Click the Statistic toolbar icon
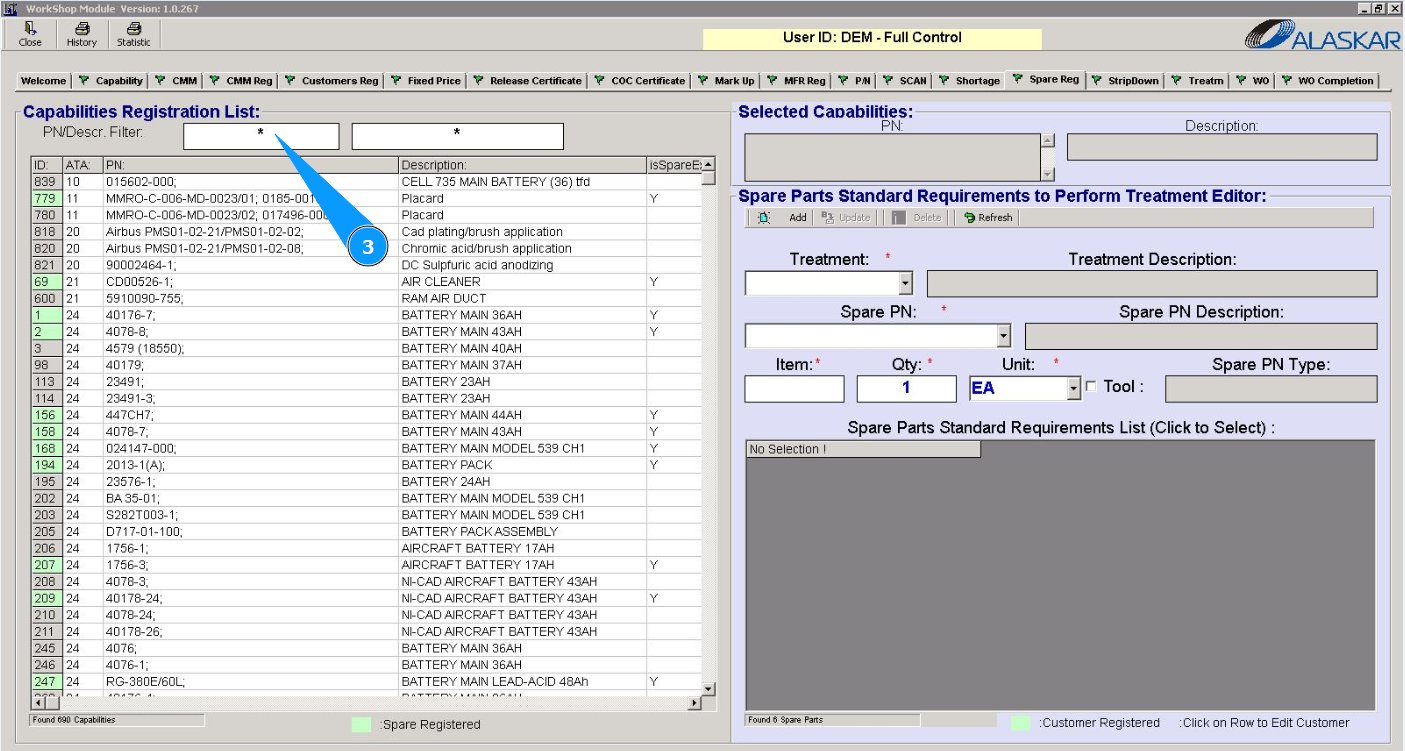The width and height of the screenshot is (1405, 751). 133,30
